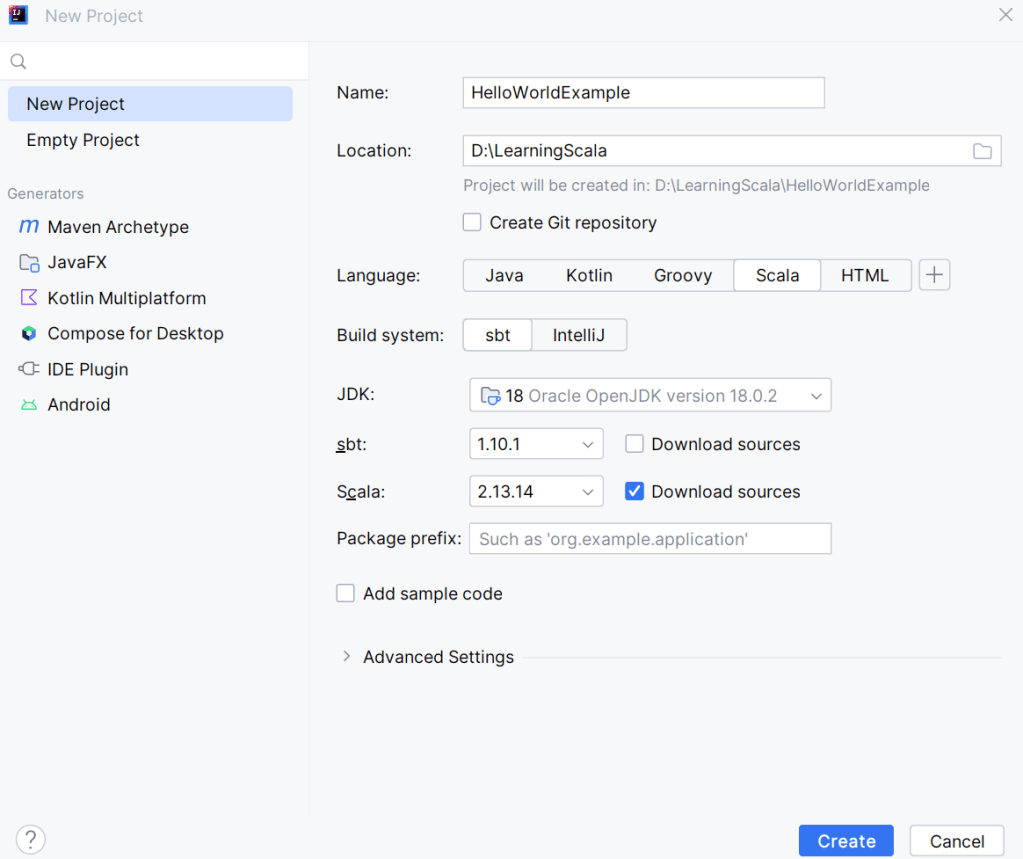The width and height of the screenshot is (1023, 859).
Task: Click the JavaFX folder icon
Action: point(29,262)
